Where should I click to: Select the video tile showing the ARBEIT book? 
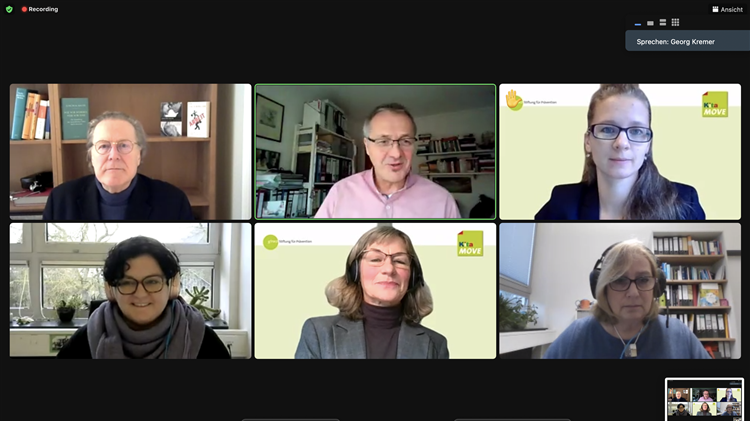pos(131,152)
